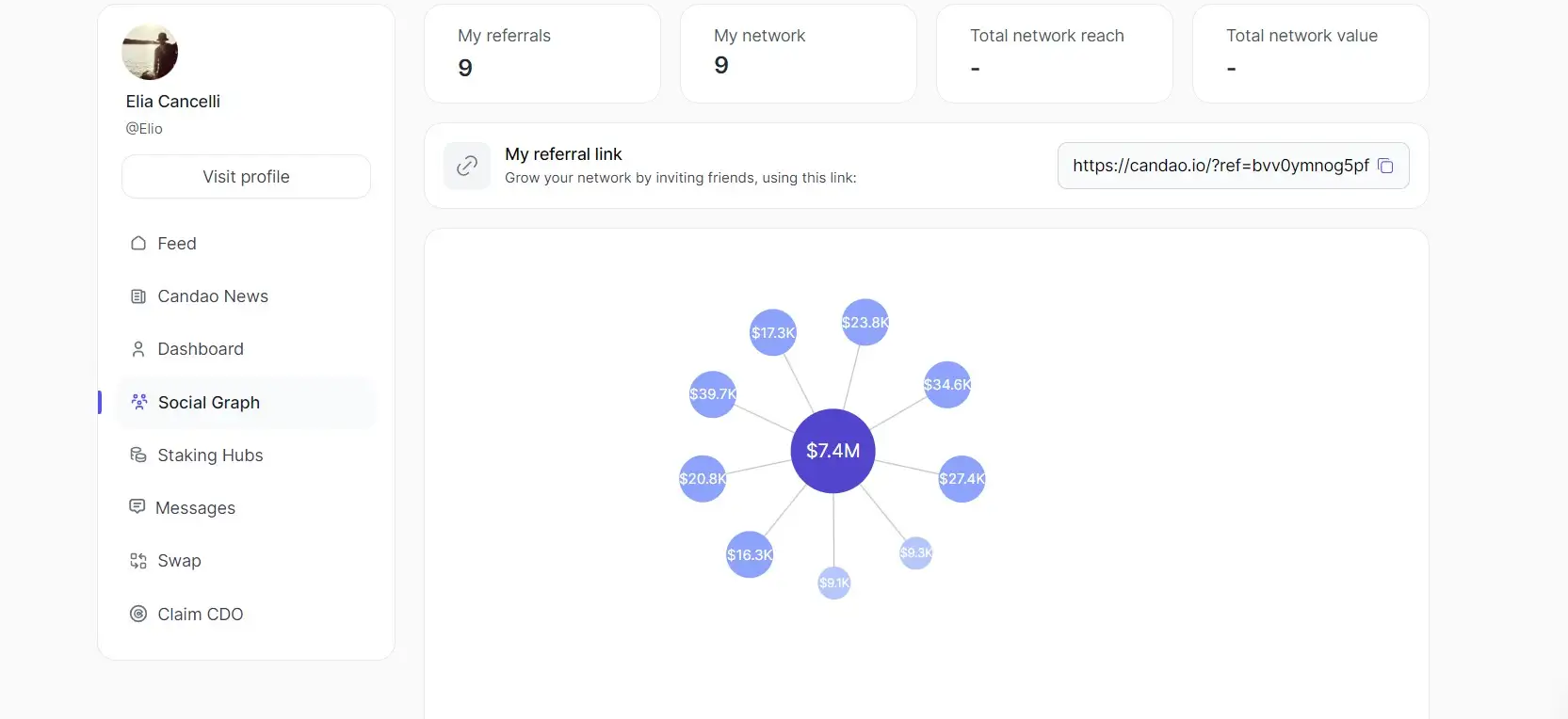1568x719 pixels.
Task: Open the Social Graph menu item
Action: click(208, 403)
